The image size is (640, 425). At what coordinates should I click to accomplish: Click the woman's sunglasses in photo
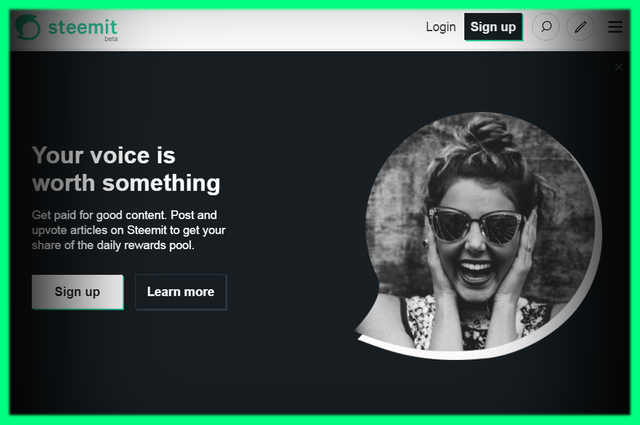pos(477,225)
